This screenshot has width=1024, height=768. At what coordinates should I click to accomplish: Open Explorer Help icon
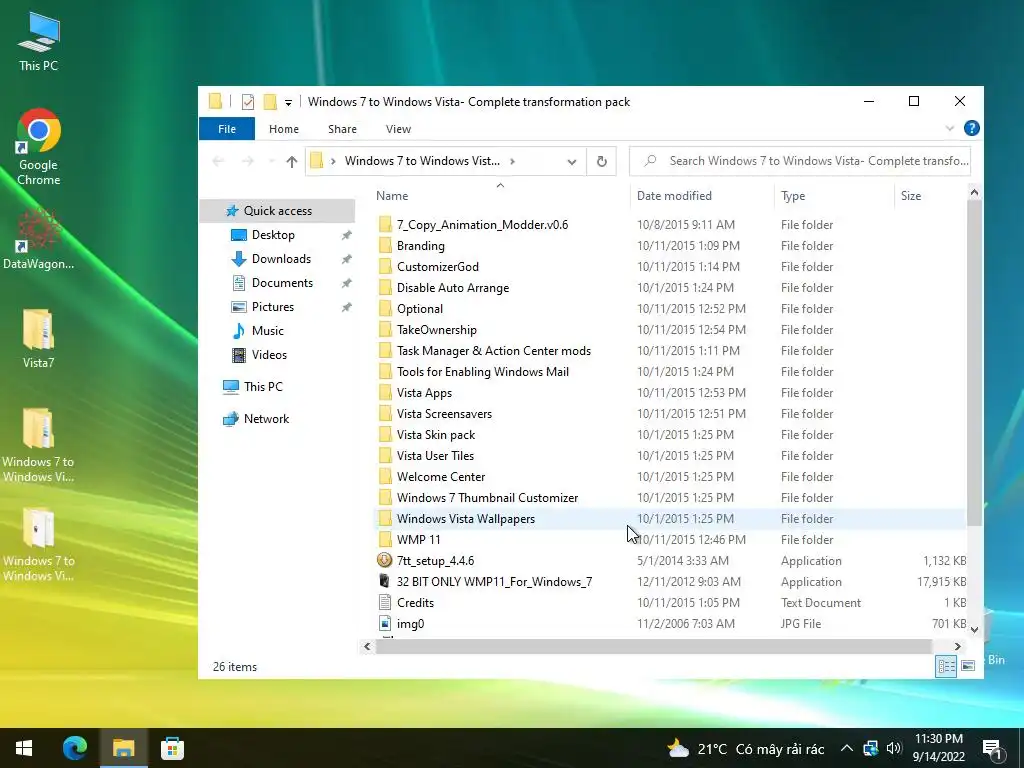tap(971, 128)
